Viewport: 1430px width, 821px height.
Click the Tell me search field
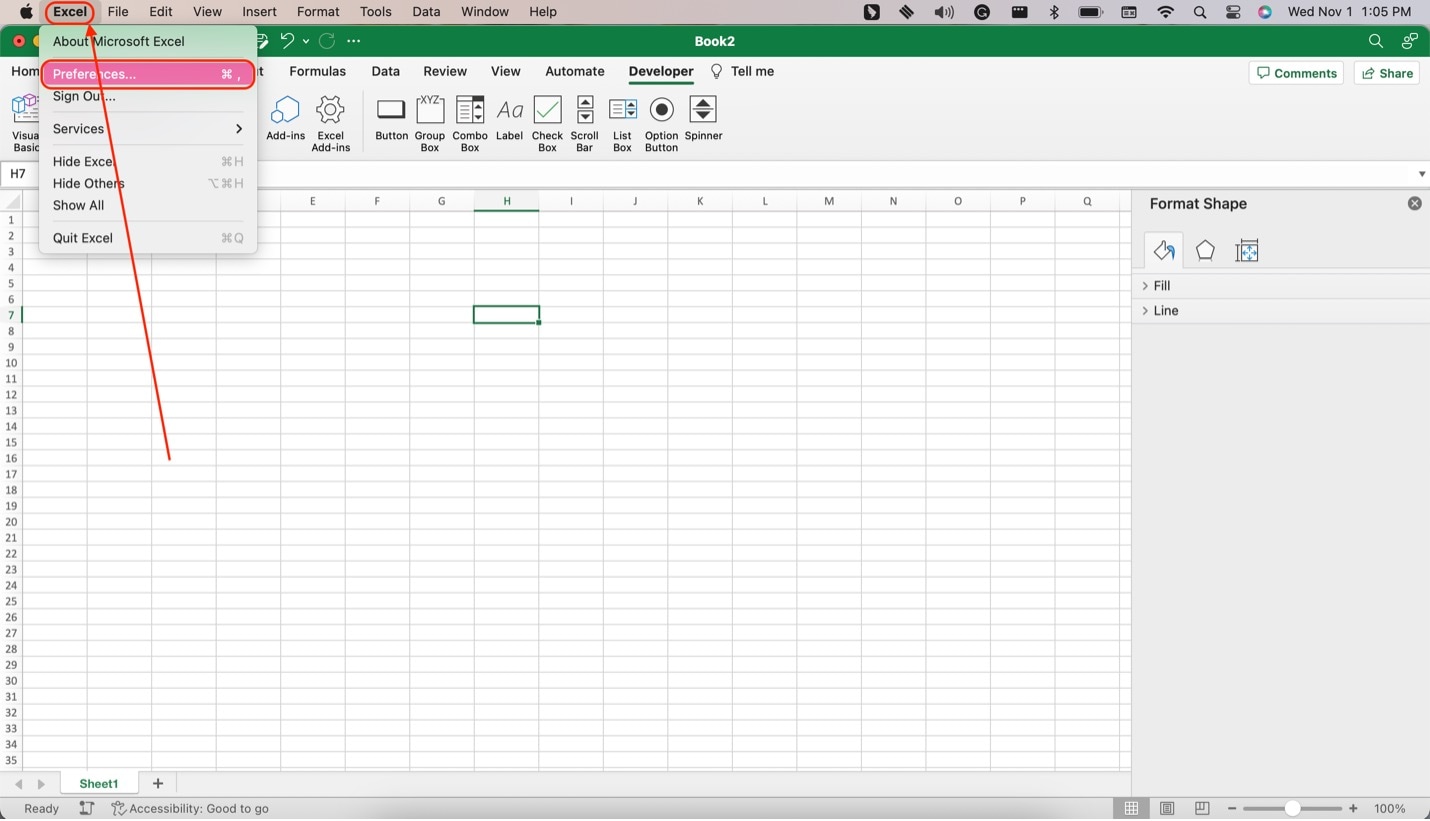click(742, 72)
